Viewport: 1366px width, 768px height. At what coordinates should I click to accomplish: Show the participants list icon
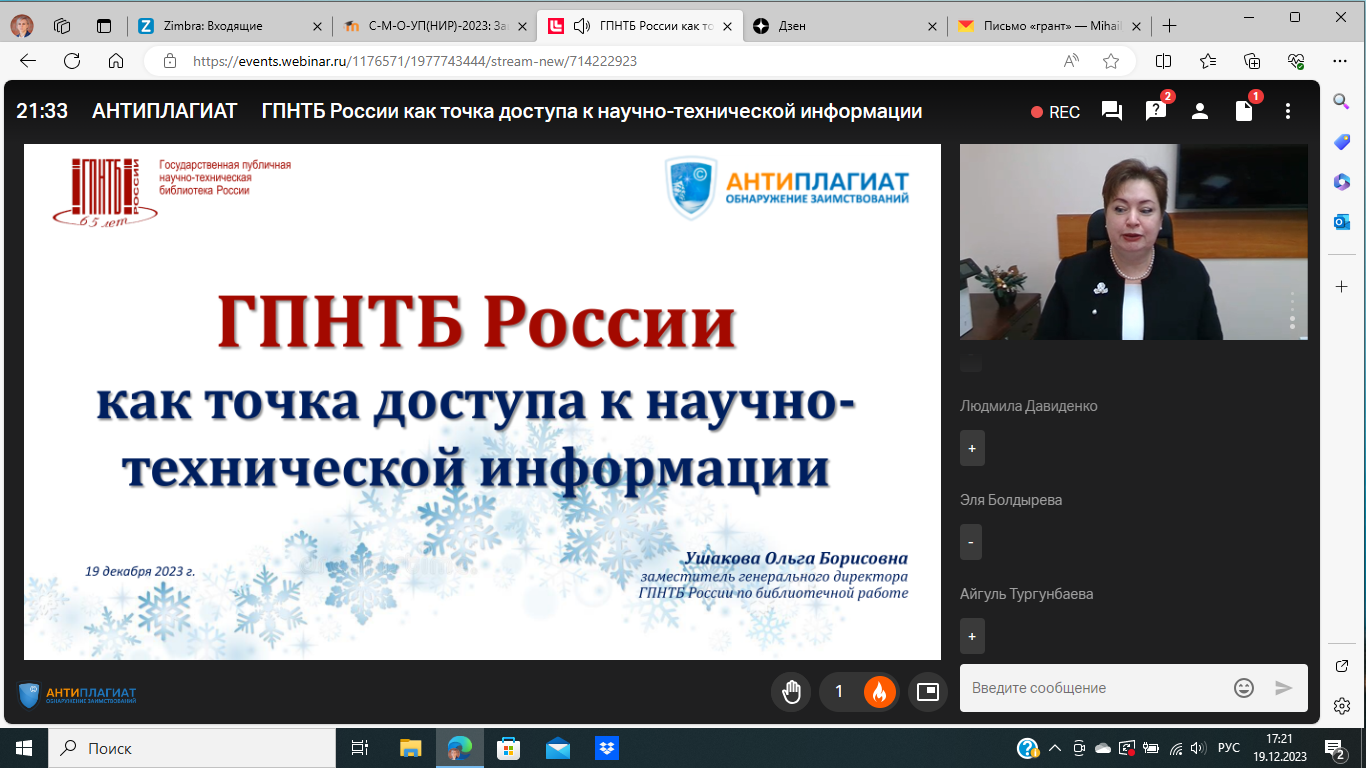[1200, 111]
